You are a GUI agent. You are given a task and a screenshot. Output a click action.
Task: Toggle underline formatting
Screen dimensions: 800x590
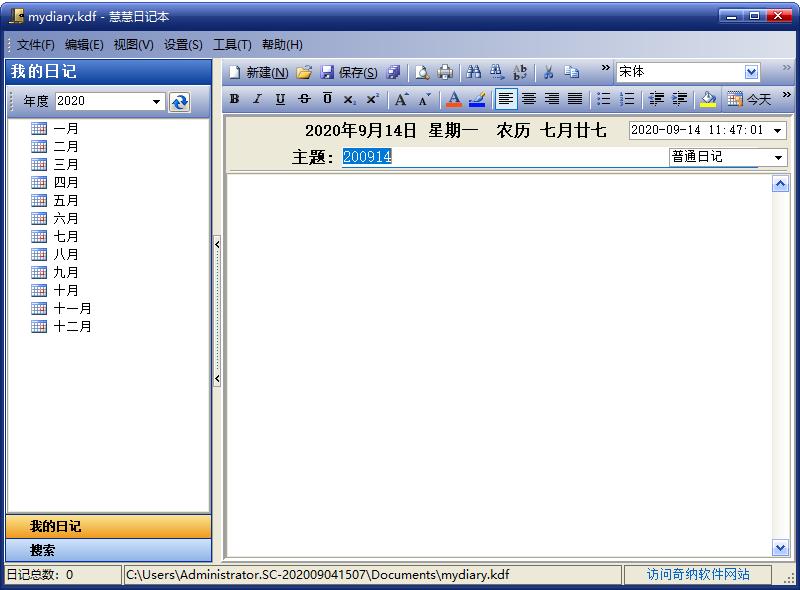[280, 99]
